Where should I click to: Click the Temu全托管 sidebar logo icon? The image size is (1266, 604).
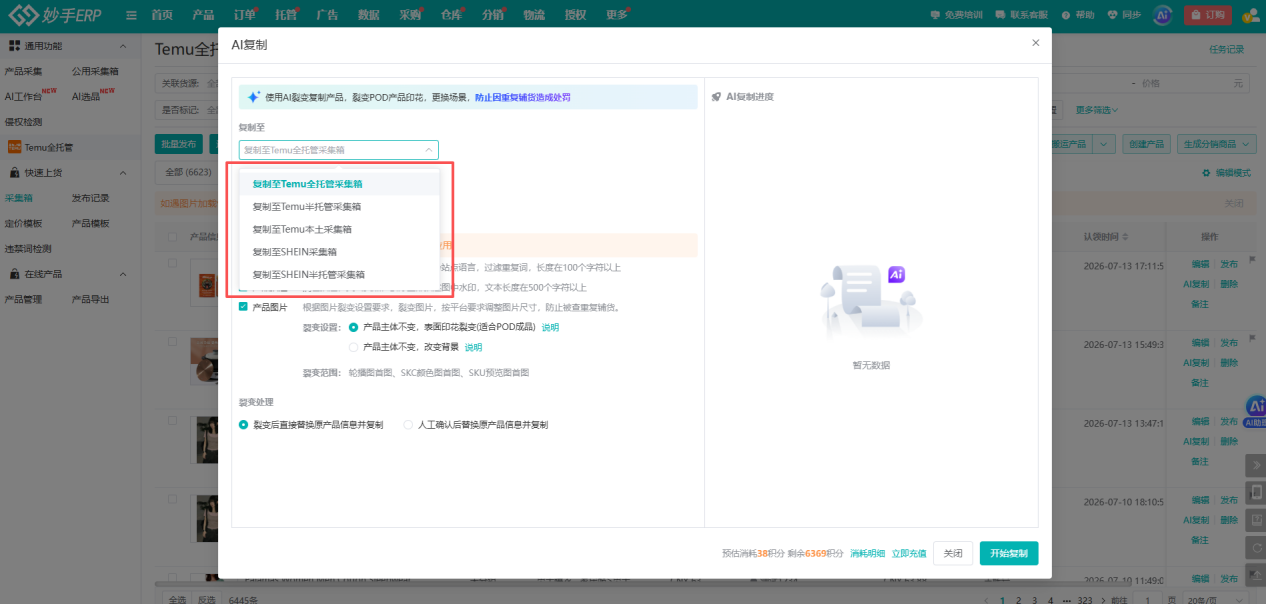pos(14,147)
